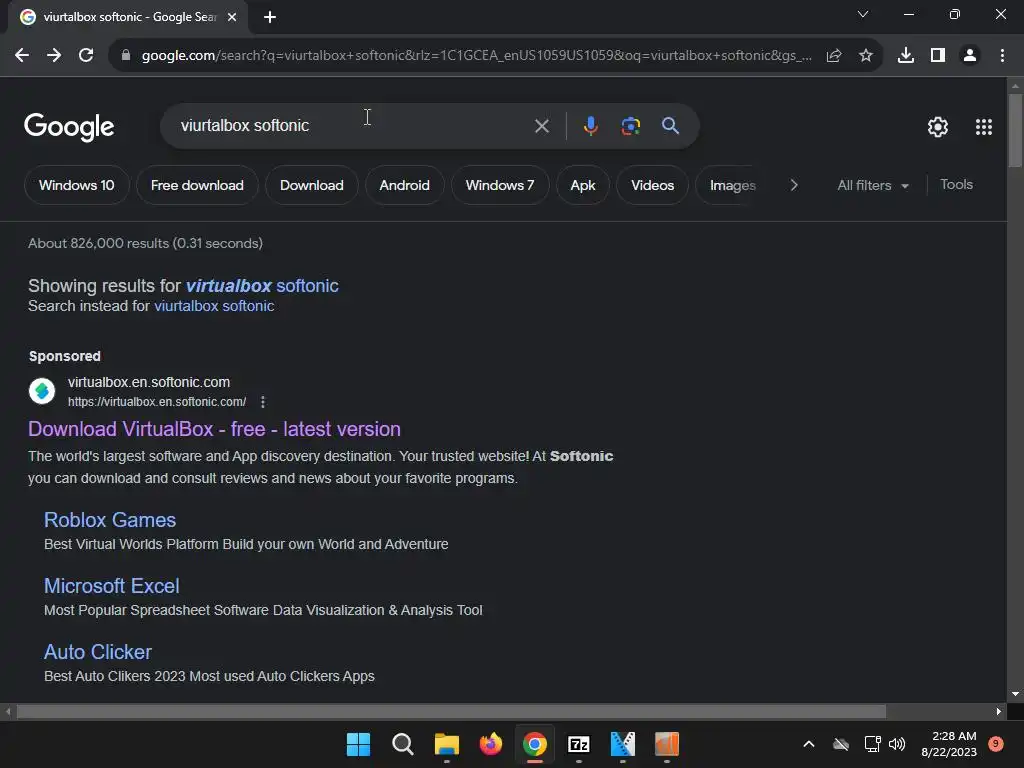Open the clock showing 2:28 AM

(x=949, y=744)
